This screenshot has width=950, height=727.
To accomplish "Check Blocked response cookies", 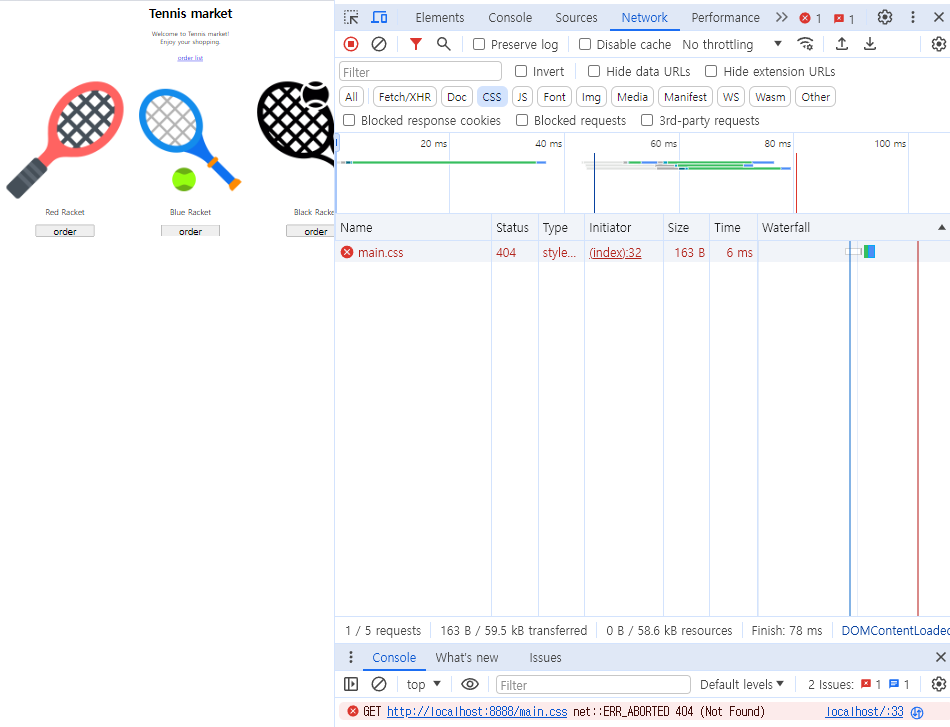I will 349,121.
